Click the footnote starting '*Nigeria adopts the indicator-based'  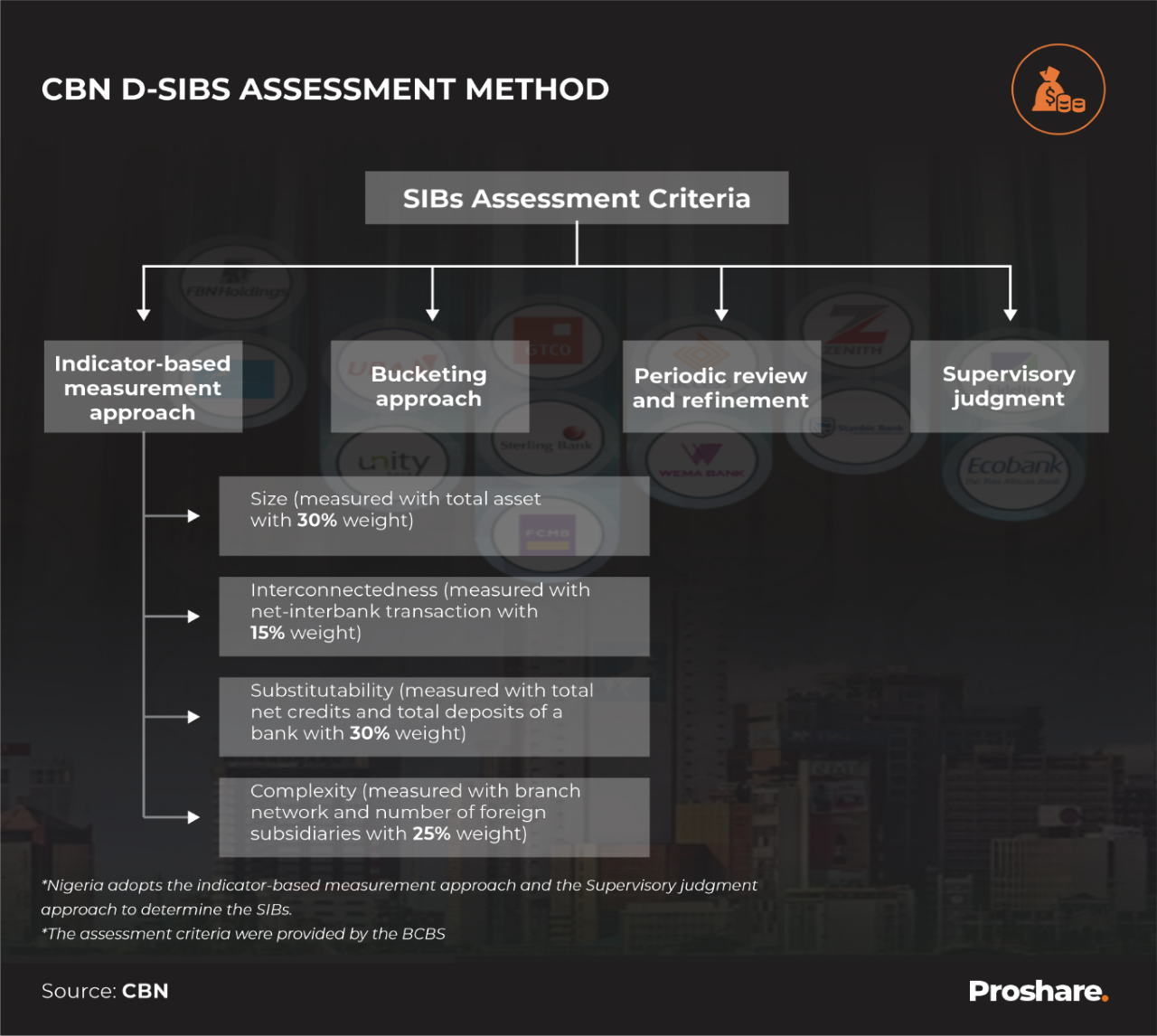pos(400,897)
